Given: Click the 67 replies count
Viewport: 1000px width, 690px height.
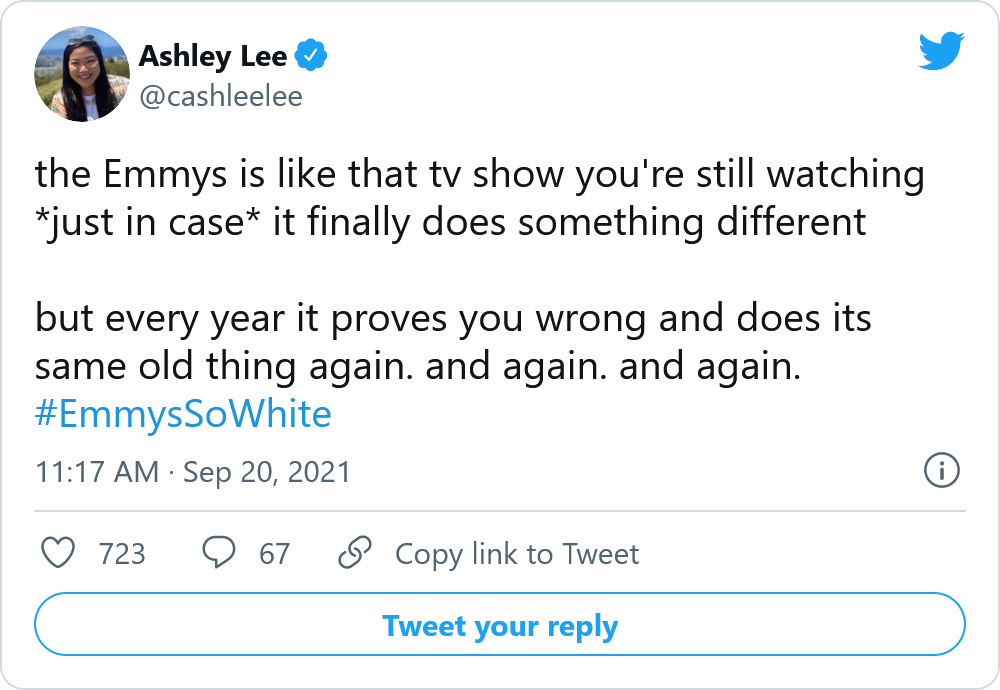Looking at the screenshot, I should tap(274, 553).
